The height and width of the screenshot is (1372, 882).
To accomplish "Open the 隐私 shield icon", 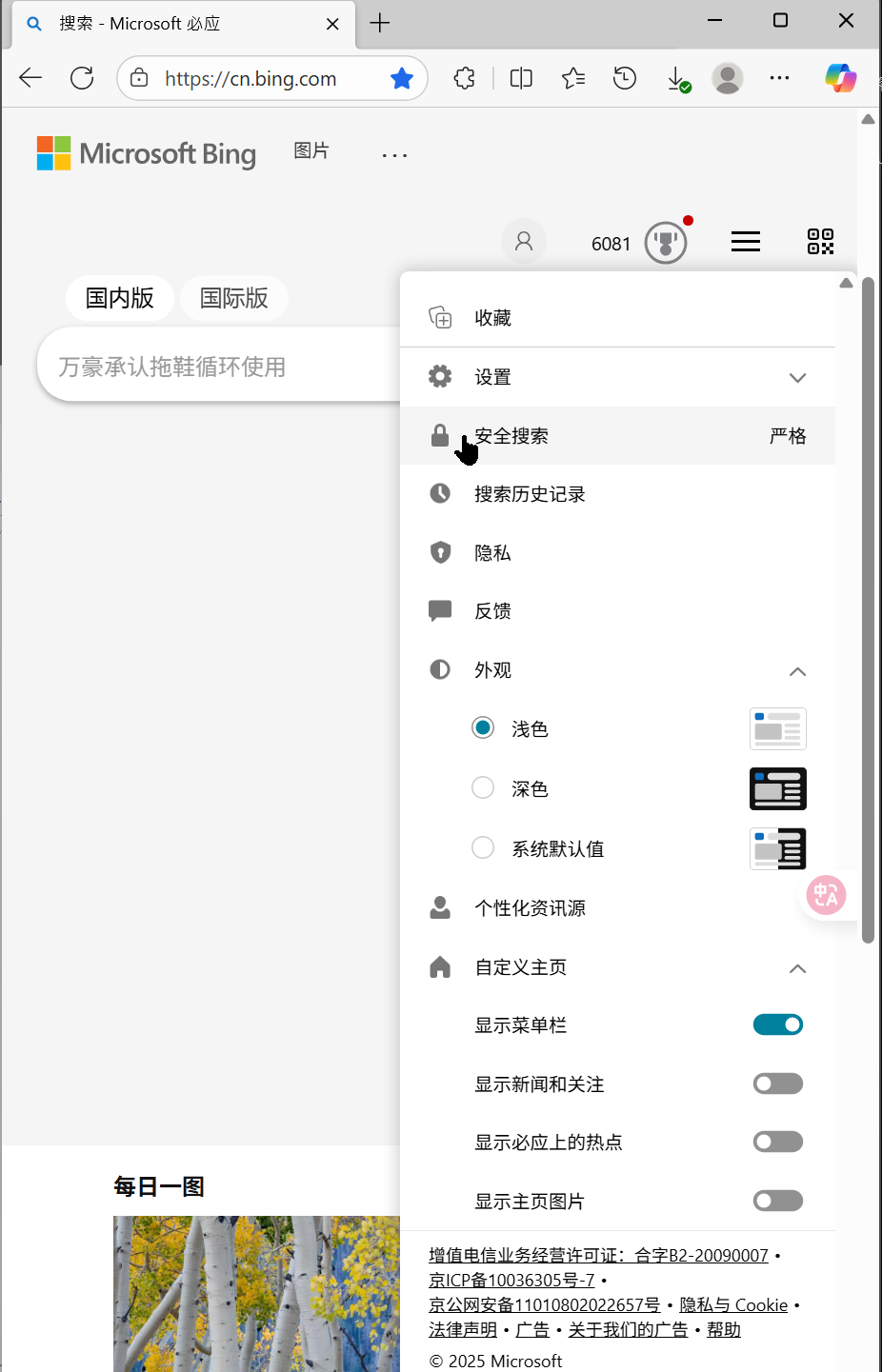I will (x=440, y=552).
